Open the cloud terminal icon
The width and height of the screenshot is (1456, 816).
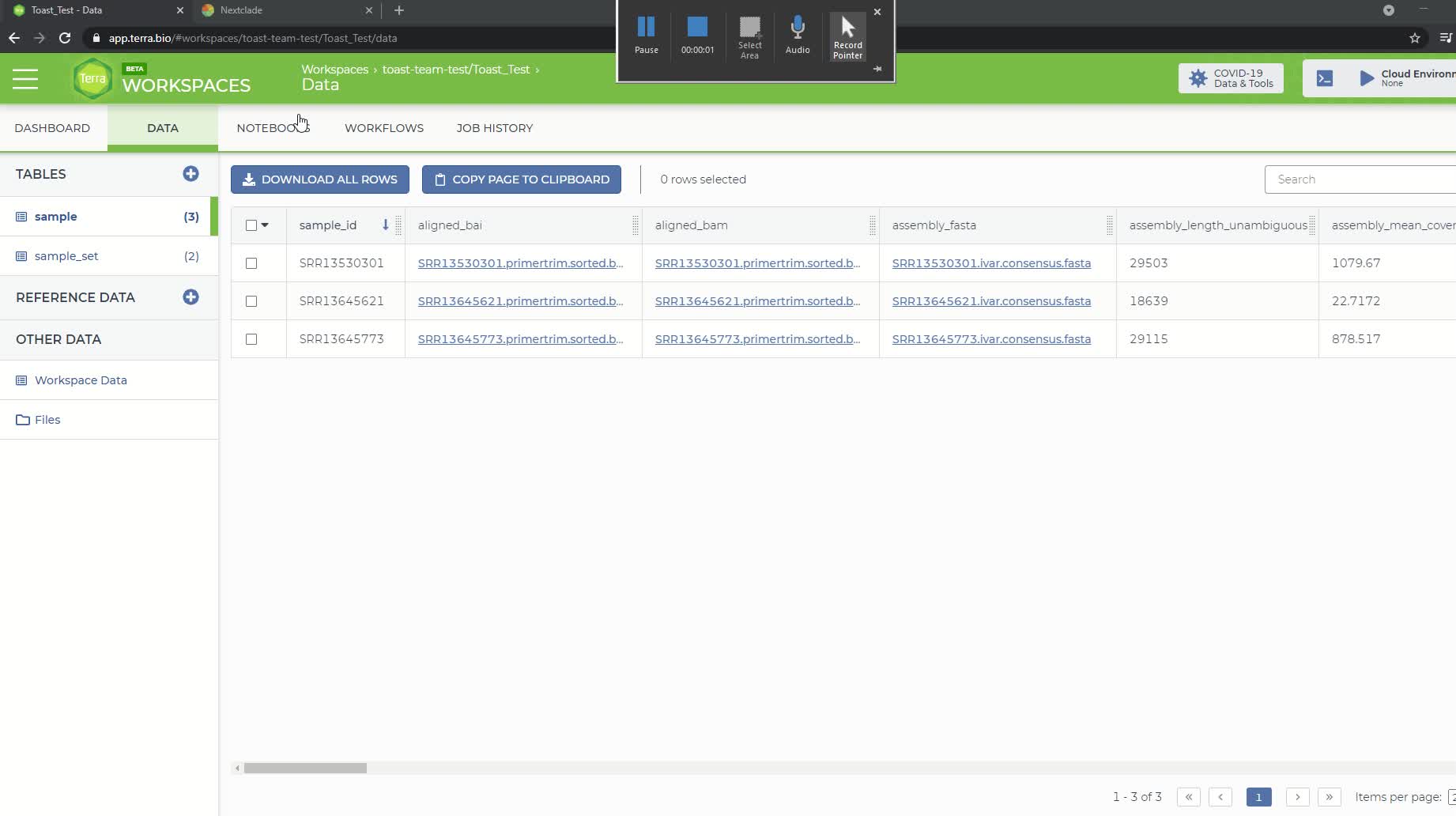(1325, 78)
